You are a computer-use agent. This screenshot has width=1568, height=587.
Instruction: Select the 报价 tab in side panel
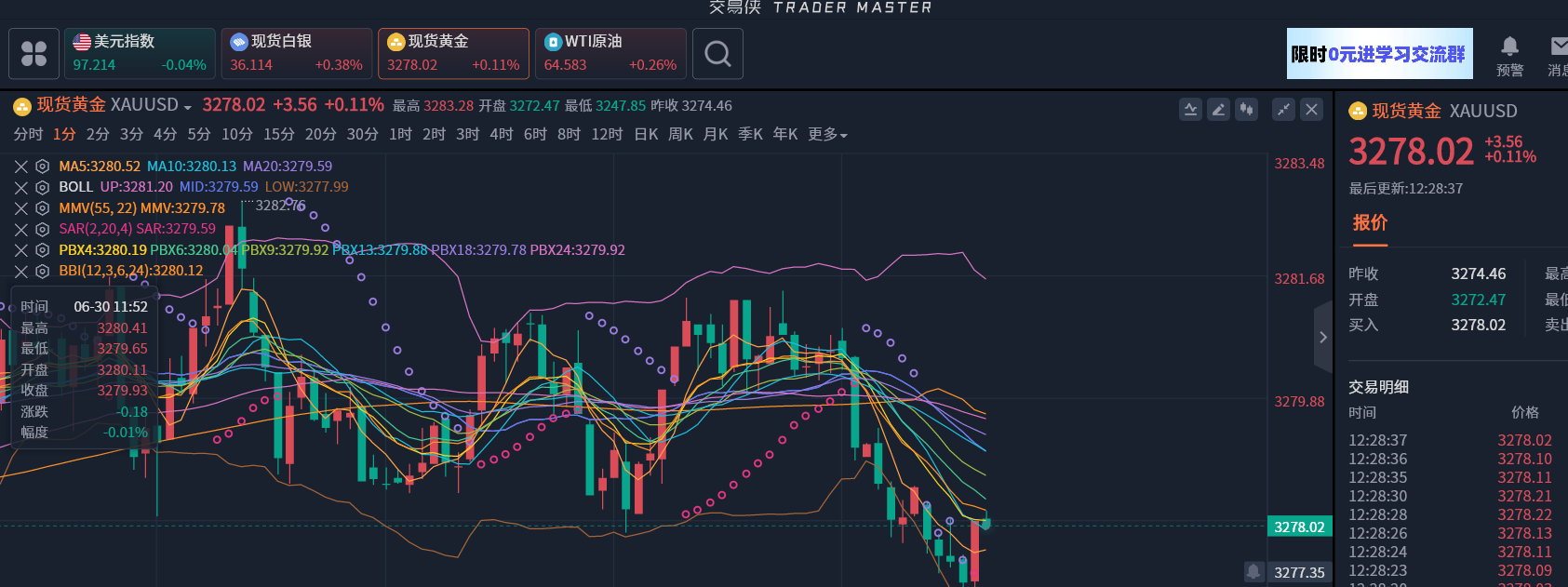point(1370,223)
